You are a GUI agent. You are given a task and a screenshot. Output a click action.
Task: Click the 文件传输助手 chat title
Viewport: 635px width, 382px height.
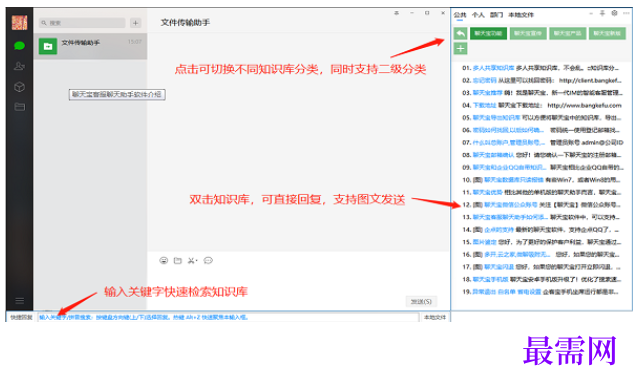185,23
